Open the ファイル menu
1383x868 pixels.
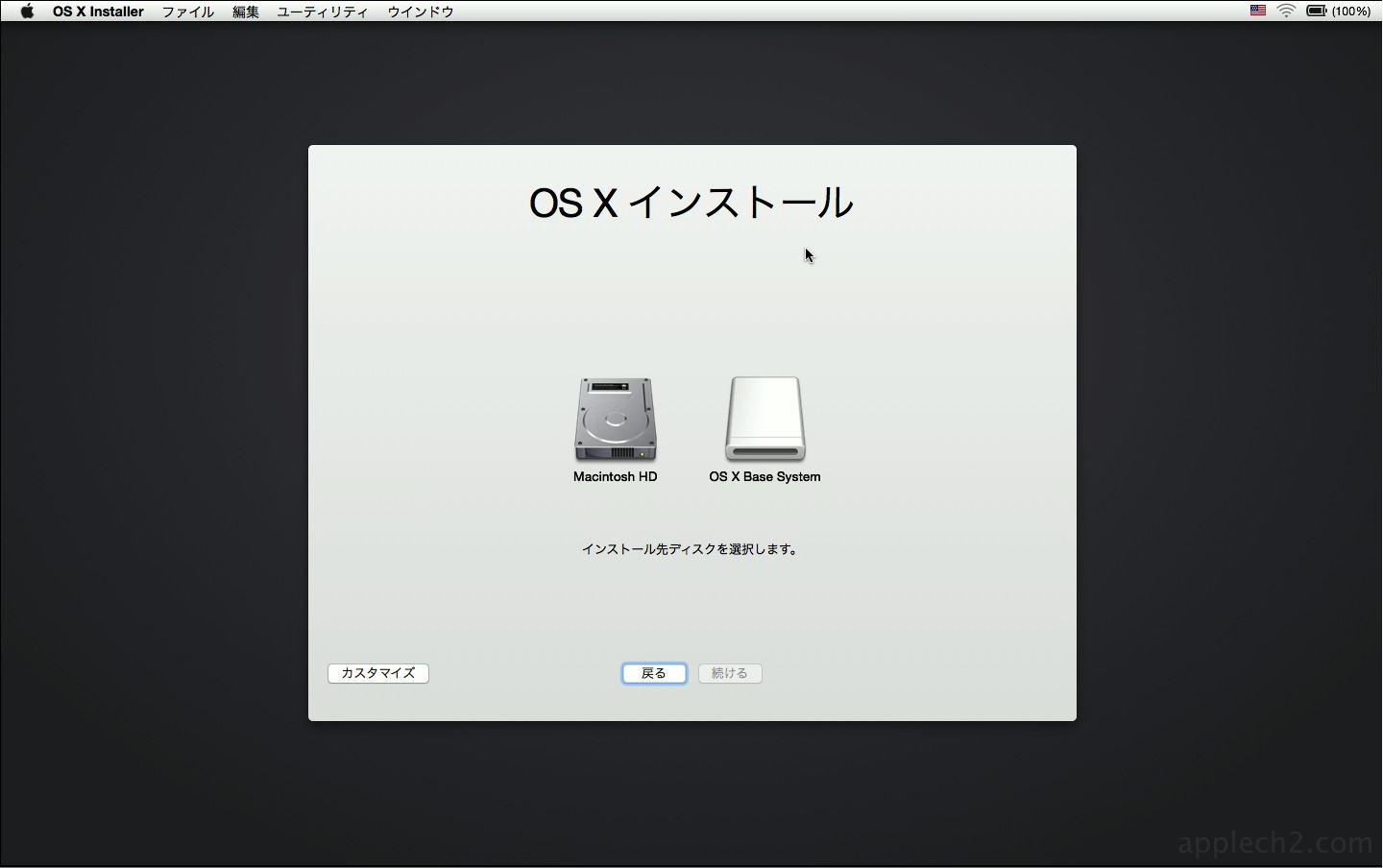tap(188, 12)
